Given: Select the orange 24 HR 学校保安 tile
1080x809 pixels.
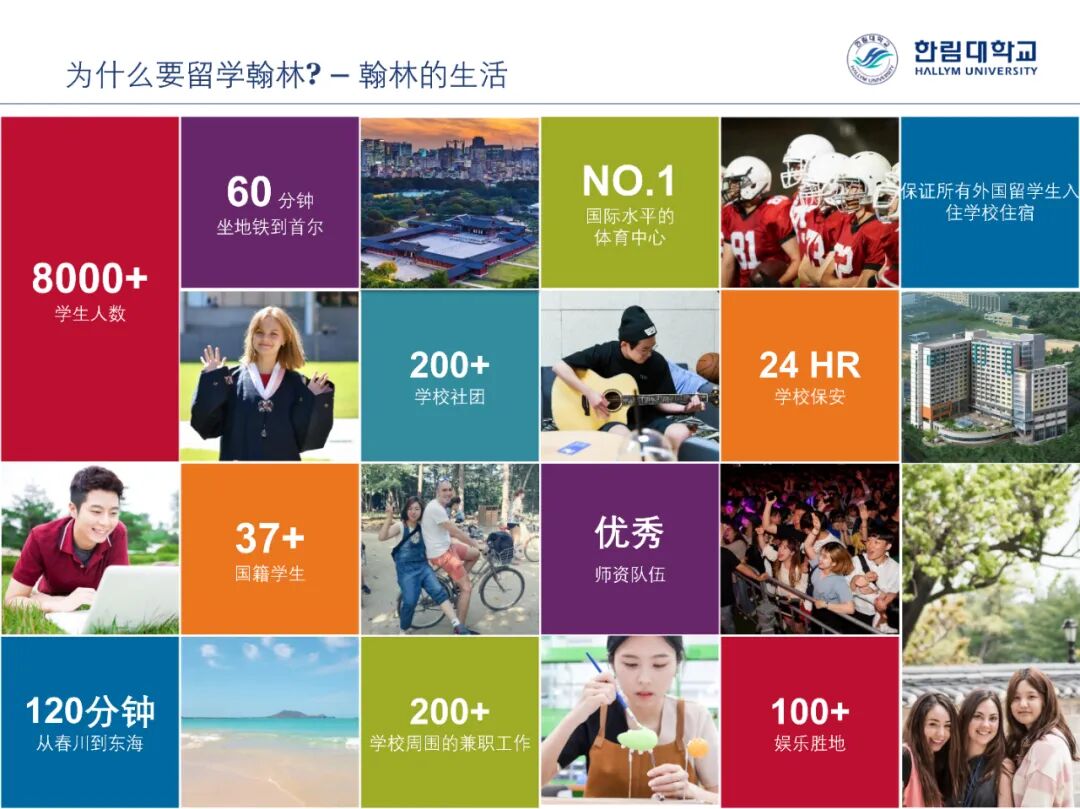Looking at the screenshot, I should click(810, 376).
